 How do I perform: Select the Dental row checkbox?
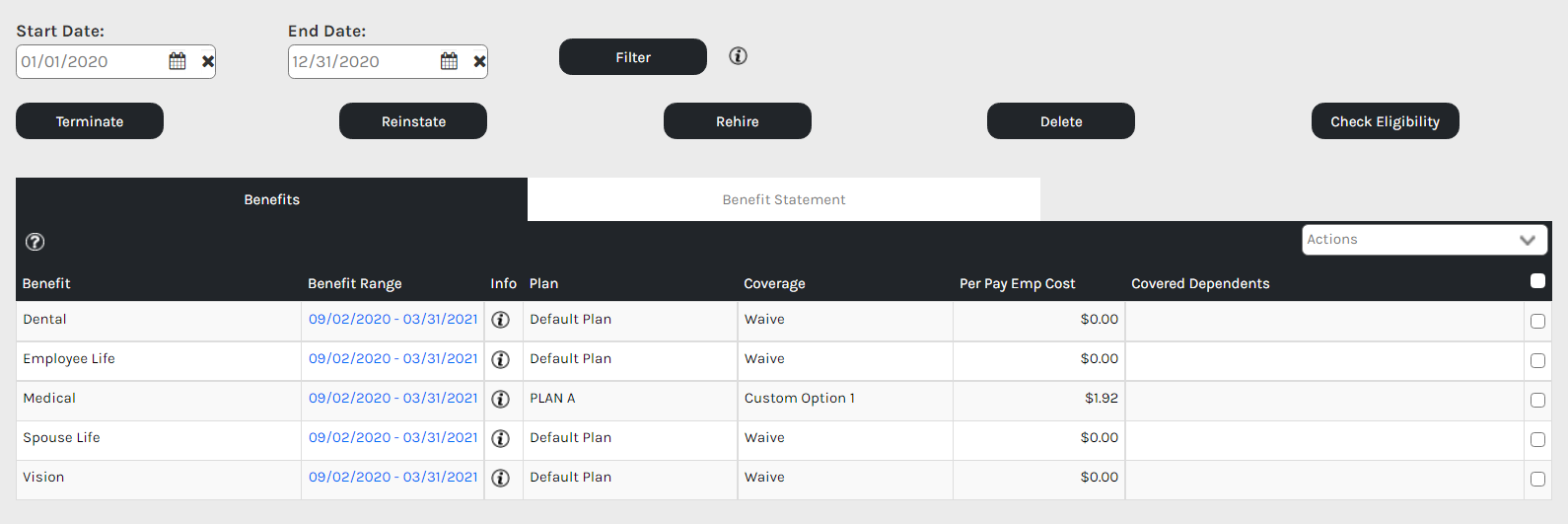click(1537, 321)
